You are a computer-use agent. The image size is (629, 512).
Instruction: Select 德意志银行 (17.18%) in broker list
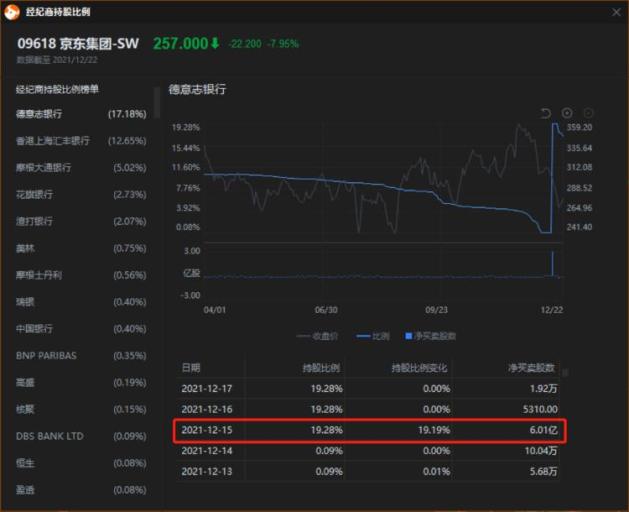click(81, 114)
